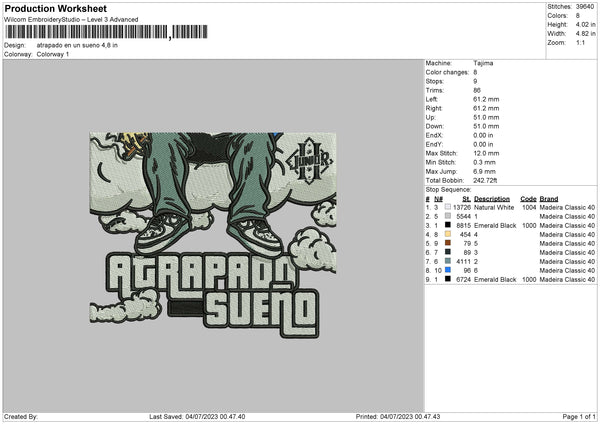This screenshot has width=600, height=424.
Task: Click the Zoom value 1:1
Action: coord(580,42)
